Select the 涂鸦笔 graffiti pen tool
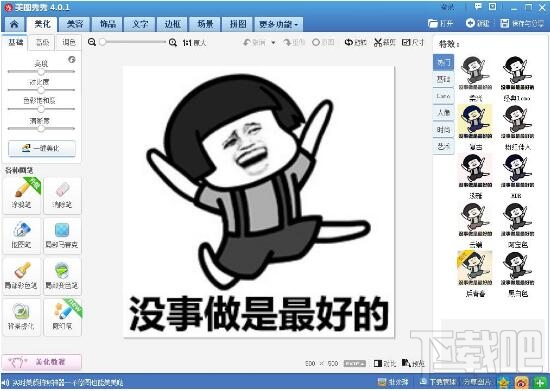The image size is (550, 391). [22, 195]
